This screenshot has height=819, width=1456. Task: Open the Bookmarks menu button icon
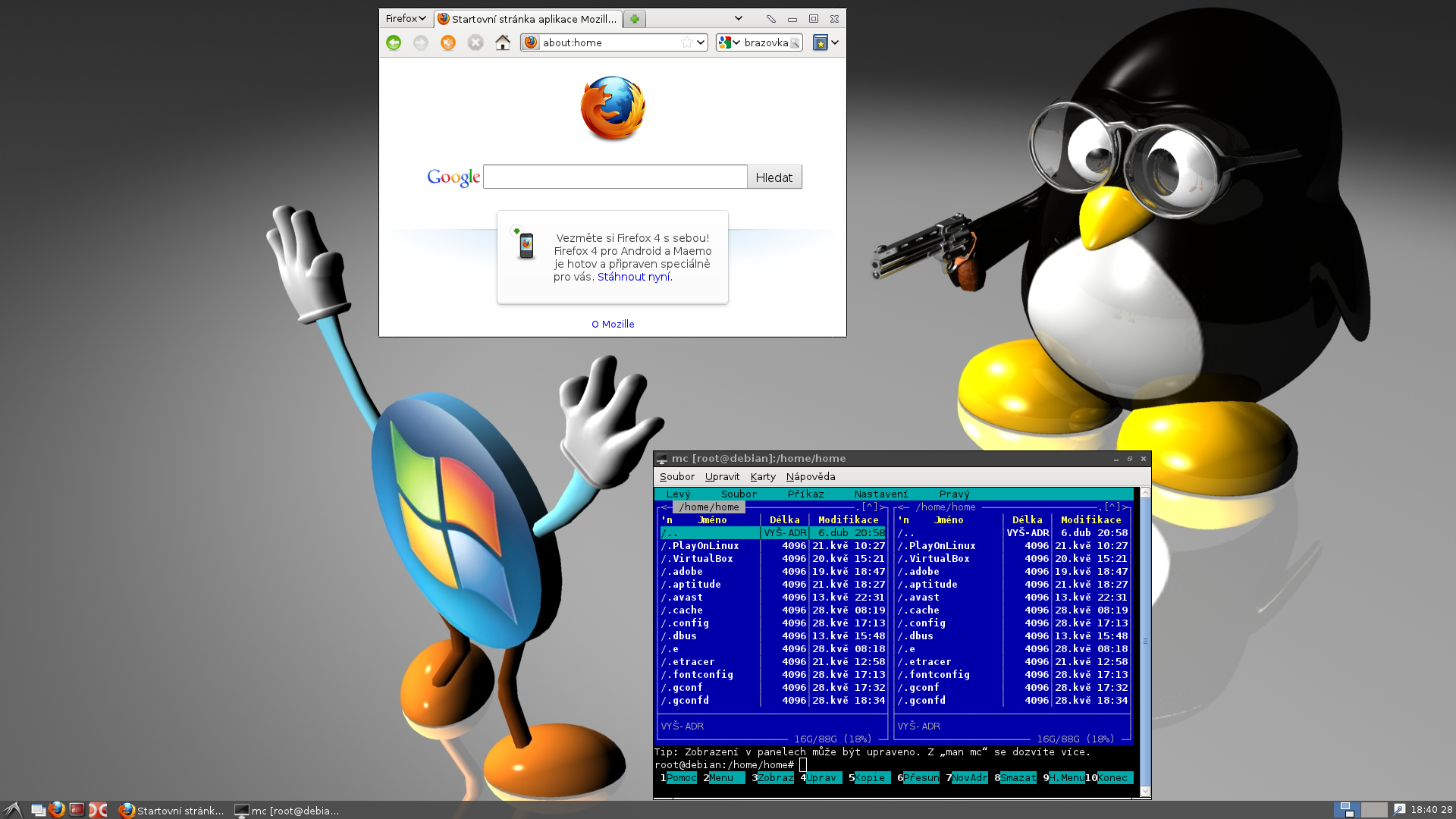(821, 42)
